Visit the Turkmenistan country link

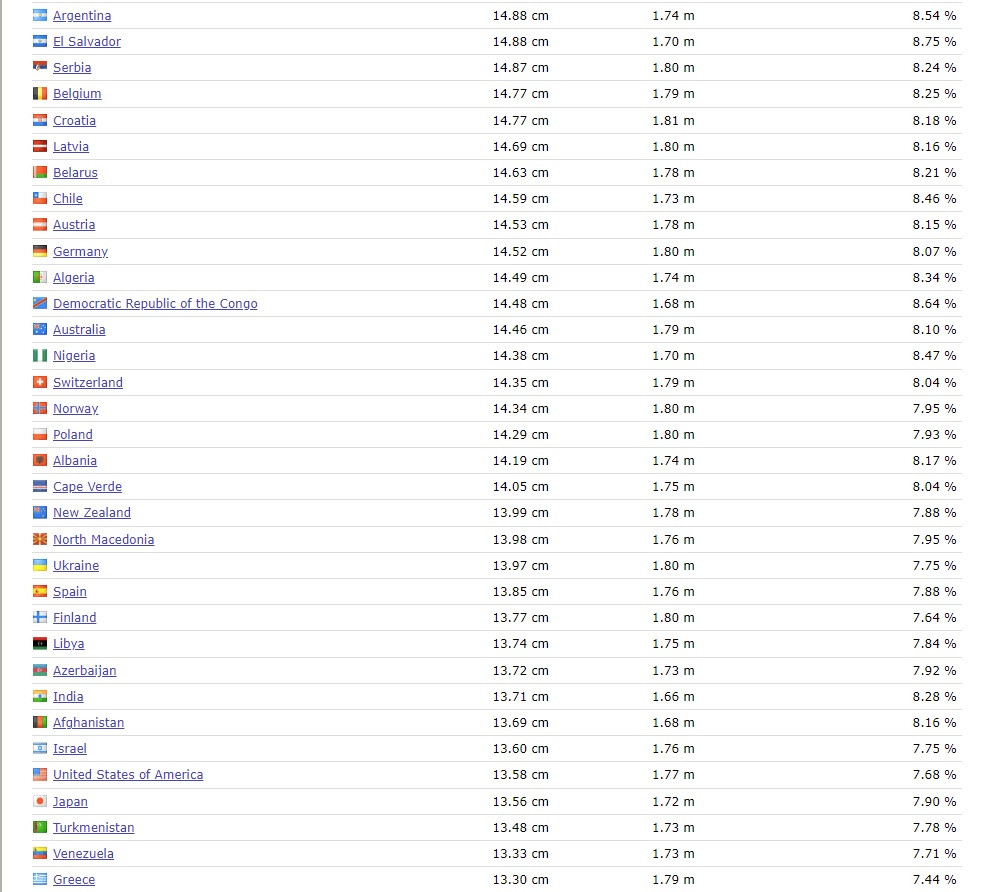coord(93,828)
